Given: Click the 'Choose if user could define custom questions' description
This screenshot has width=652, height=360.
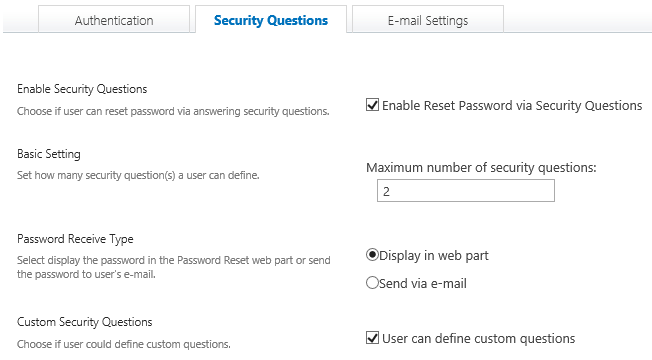Looking at the screenshot, I should coord(123,344).
